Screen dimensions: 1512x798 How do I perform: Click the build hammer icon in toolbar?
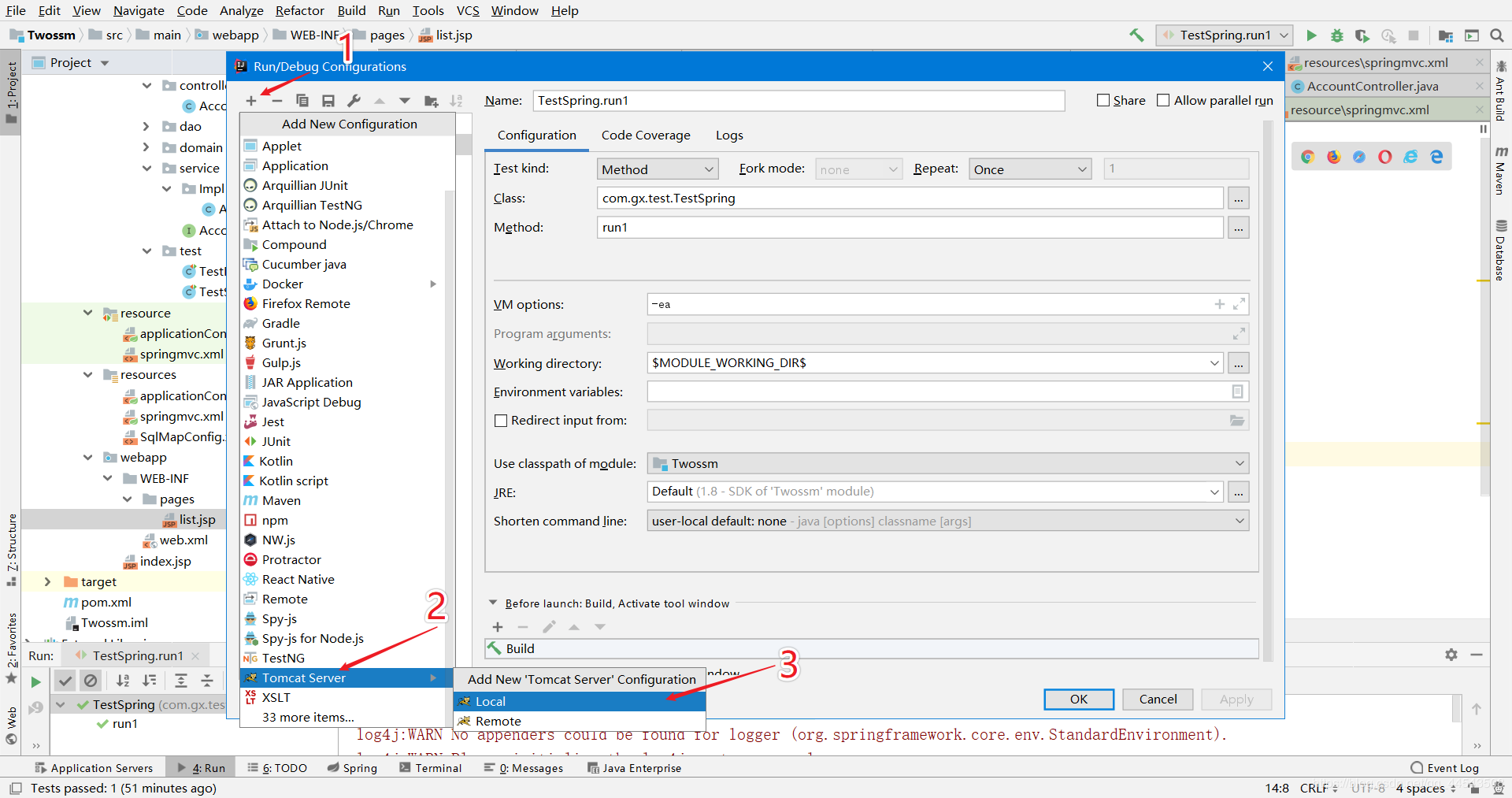pyautogui.click(x=1136, y=35)
